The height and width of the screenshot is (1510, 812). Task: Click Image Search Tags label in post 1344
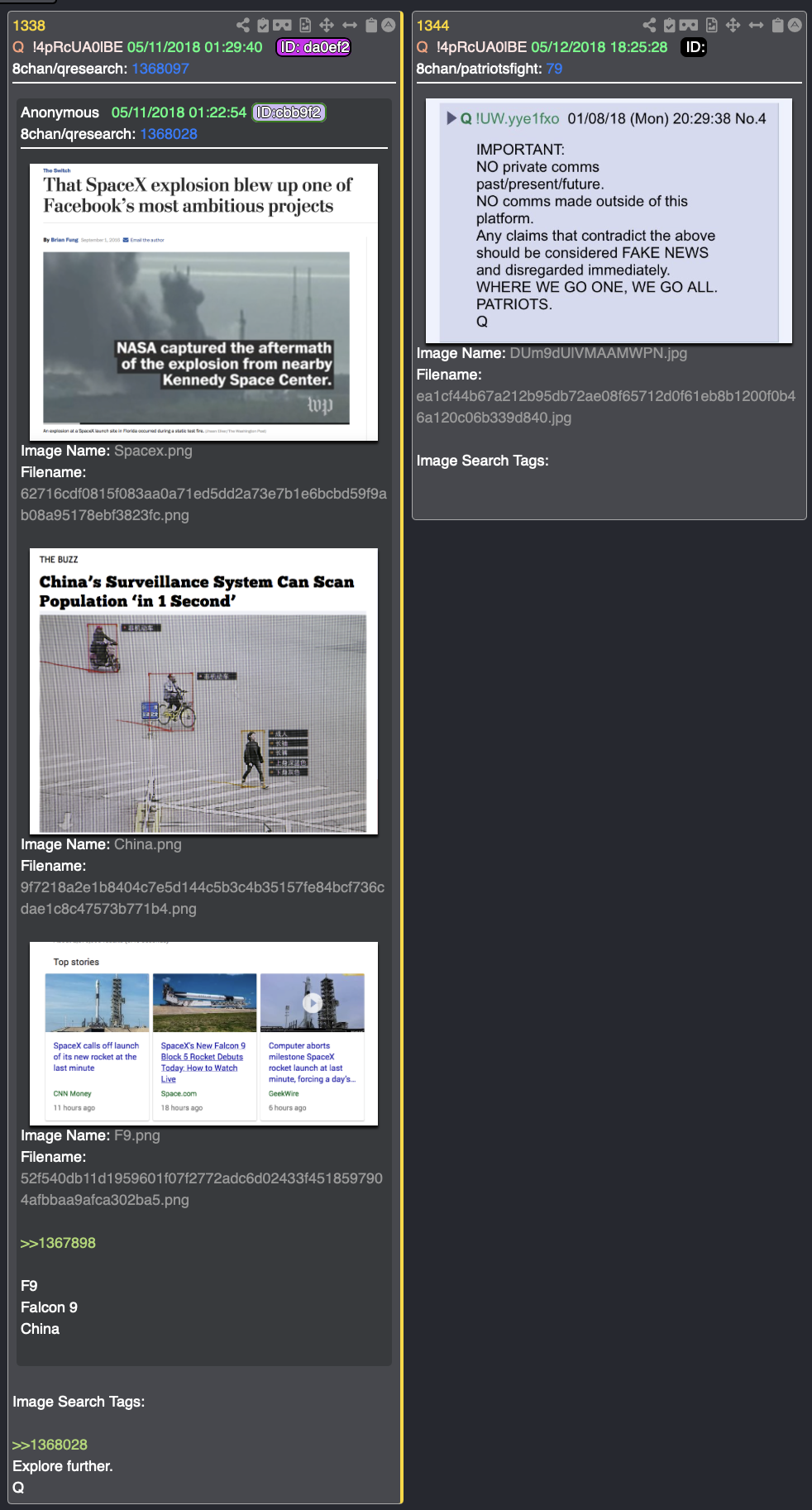[x=482, y=461]
